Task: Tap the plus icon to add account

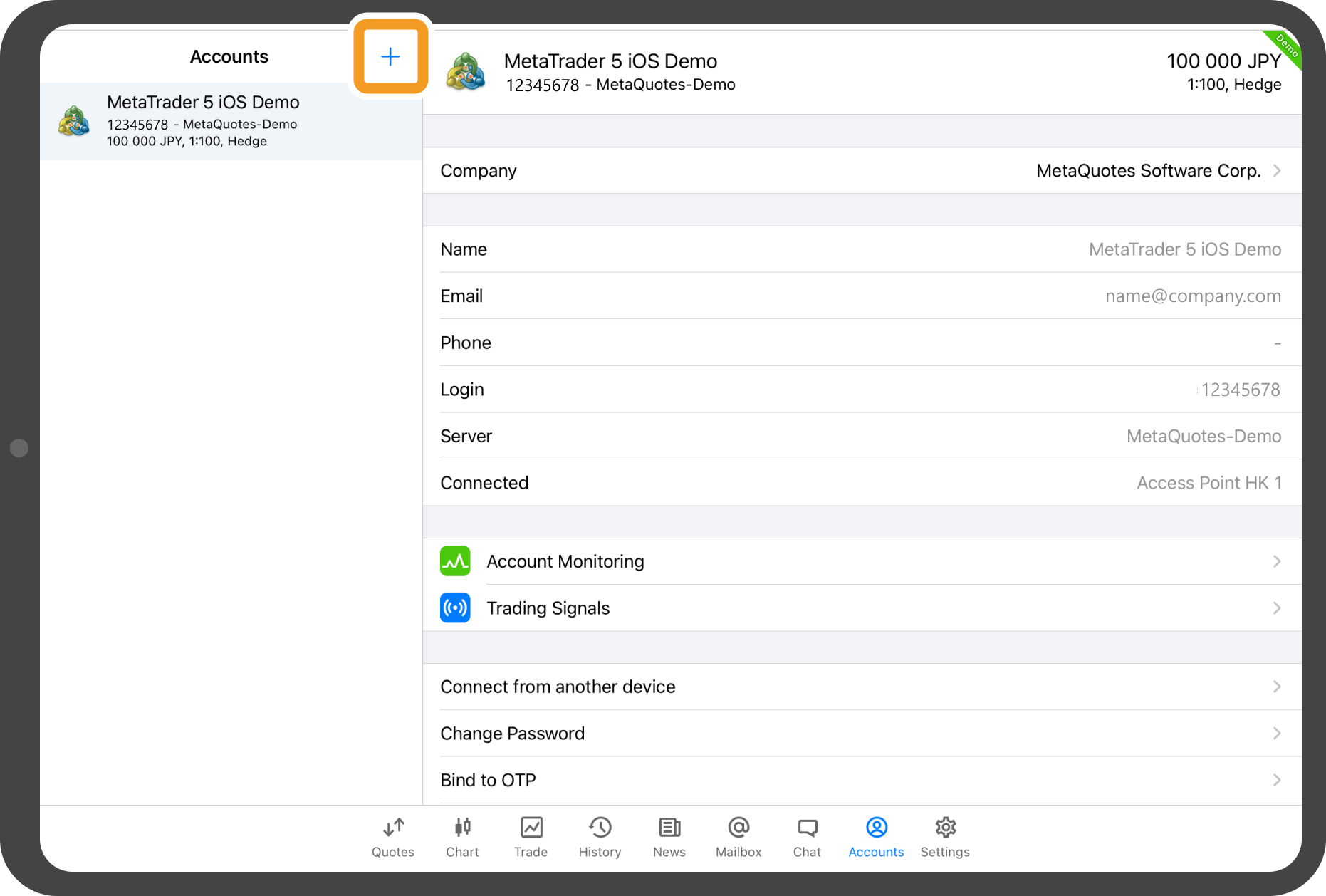Action: 390,57
